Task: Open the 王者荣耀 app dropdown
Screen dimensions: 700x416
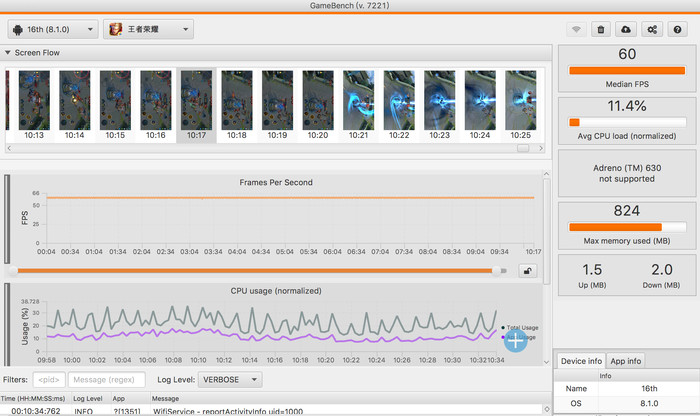Action: coord(148,29)
